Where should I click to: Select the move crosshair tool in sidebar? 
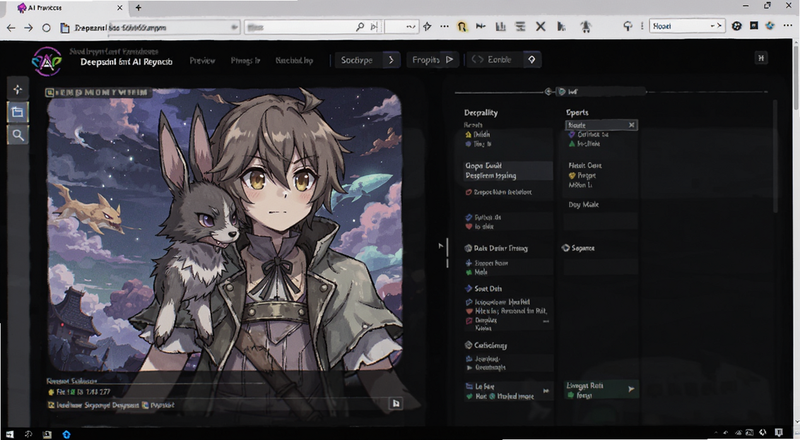pyautogui.click(x=17, y=89)
